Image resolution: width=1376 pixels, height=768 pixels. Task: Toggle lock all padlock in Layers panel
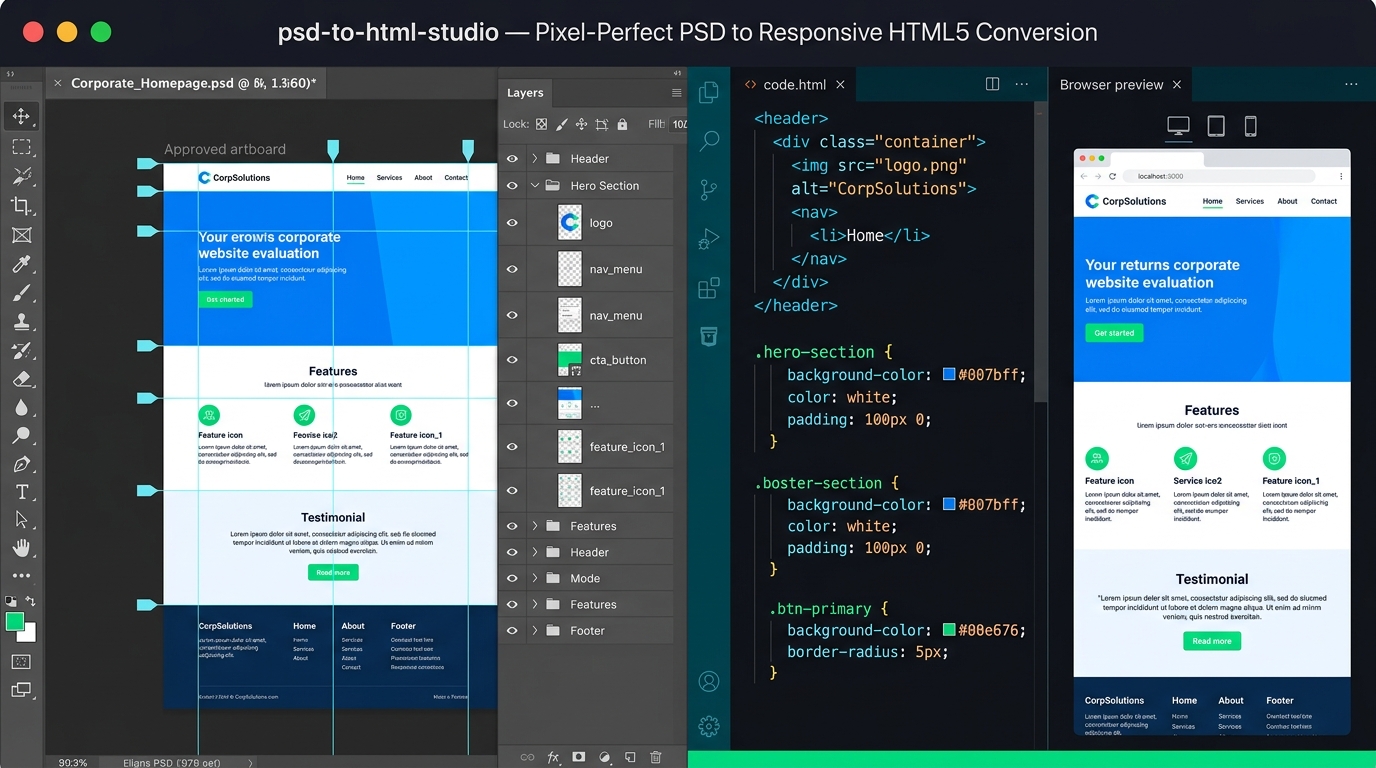[x=622, y=124]
